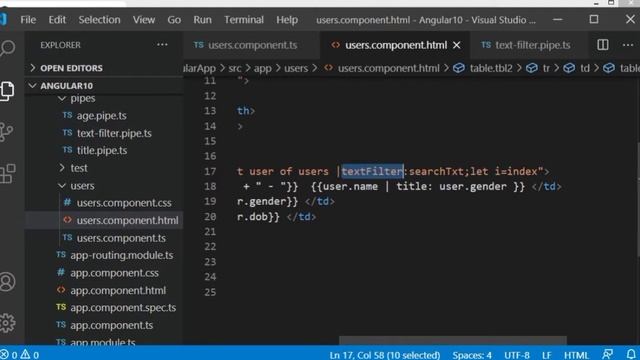Open the Accounts menu icon

tap(7, 282)
